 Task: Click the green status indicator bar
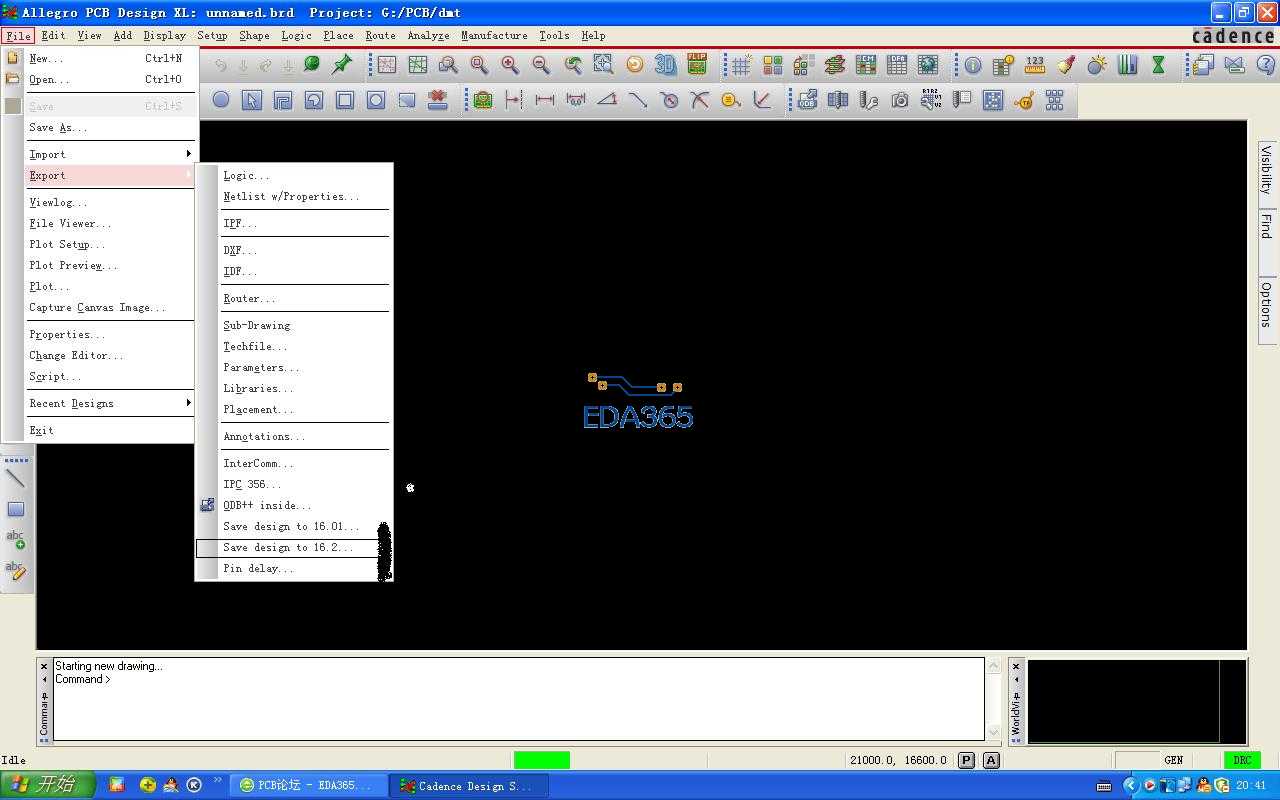tap(542, 760)
